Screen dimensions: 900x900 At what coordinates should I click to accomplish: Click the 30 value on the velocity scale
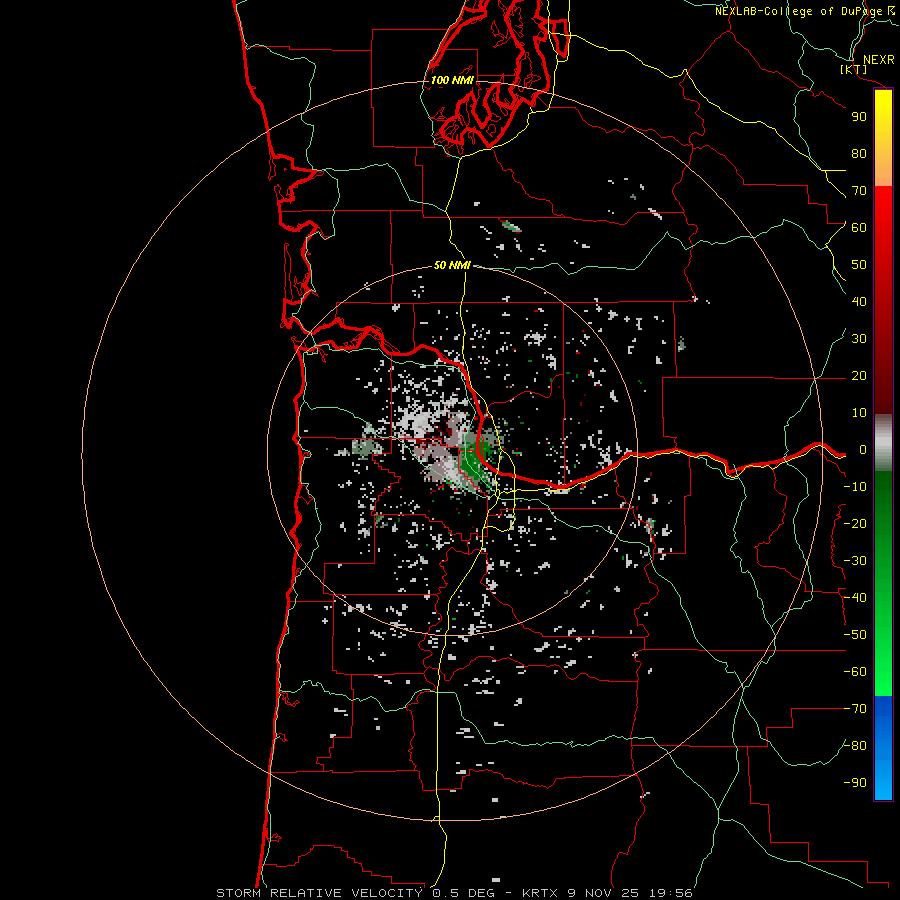coord(859,339)
